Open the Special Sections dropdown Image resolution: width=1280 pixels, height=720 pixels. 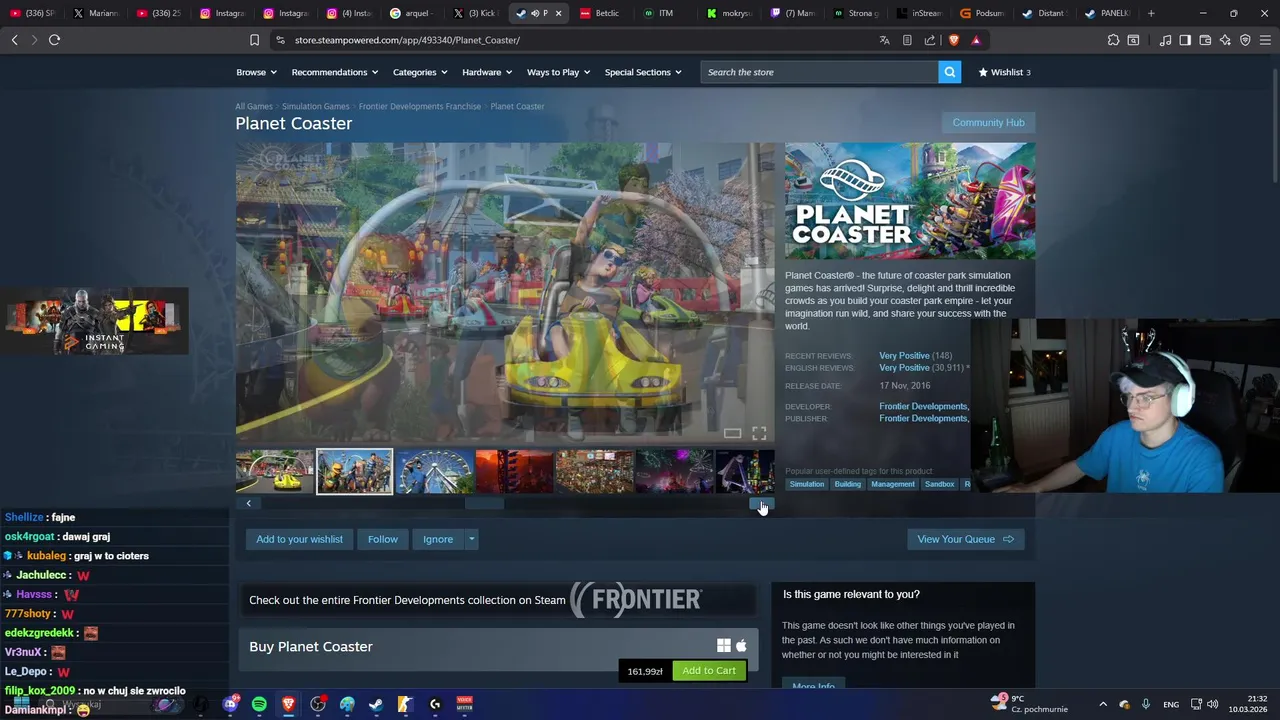643,72
